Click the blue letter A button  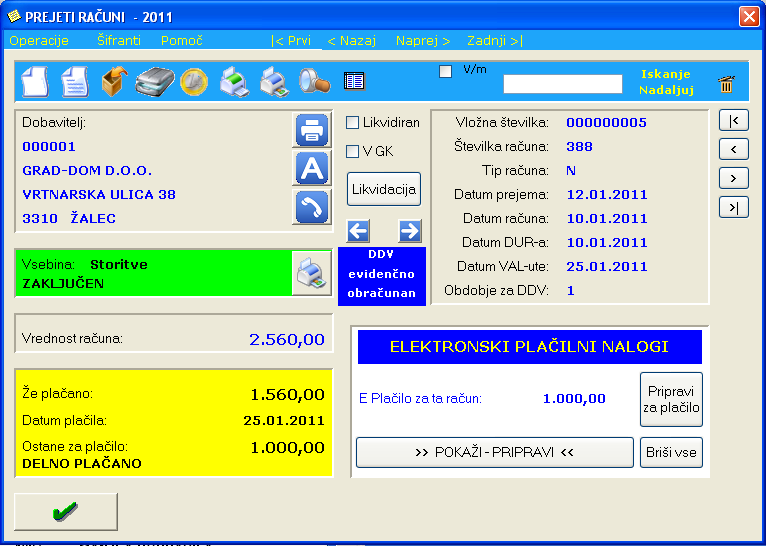point(311,169)
